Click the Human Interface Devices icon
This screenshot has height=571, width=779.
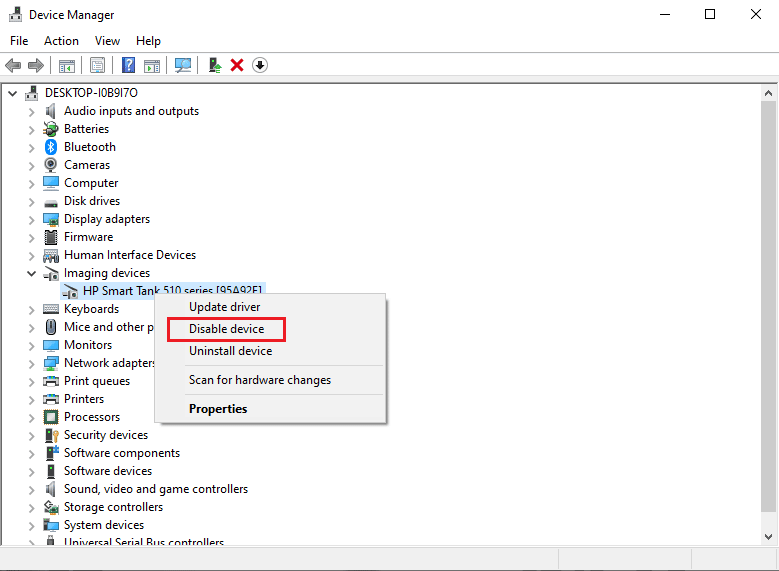(x=51, y=255)
